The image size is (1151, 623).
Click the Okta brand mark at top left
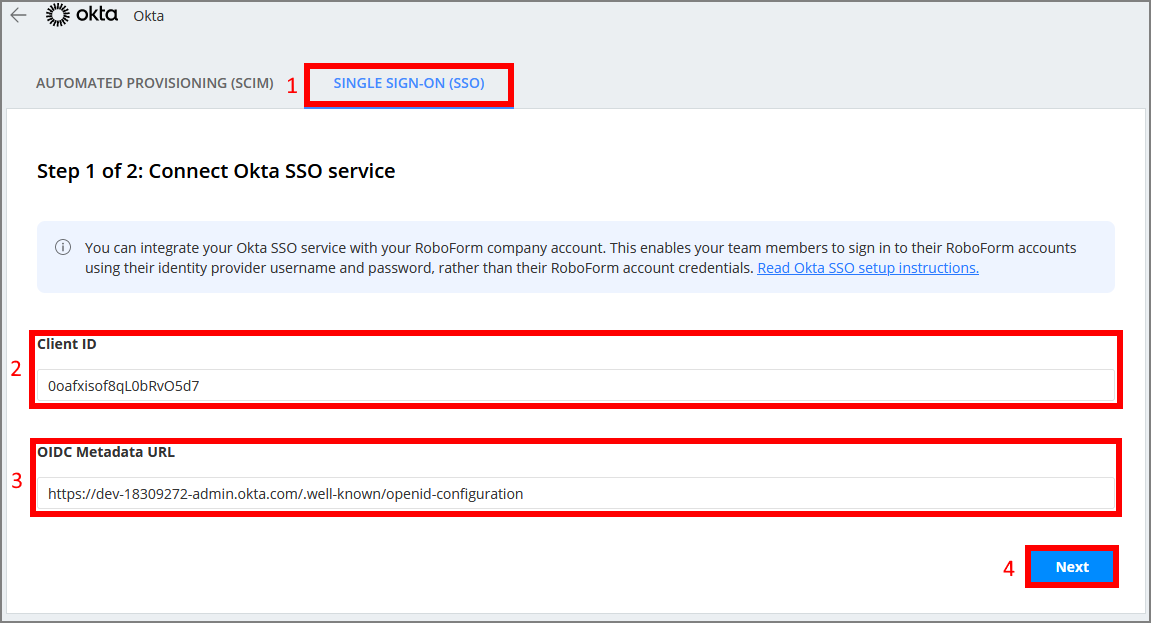click(56, 15)
